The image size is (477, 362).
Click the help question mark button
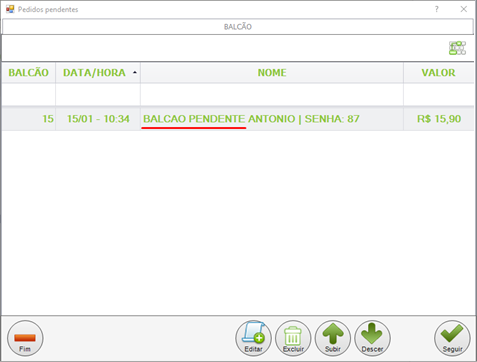coord(437,9)
